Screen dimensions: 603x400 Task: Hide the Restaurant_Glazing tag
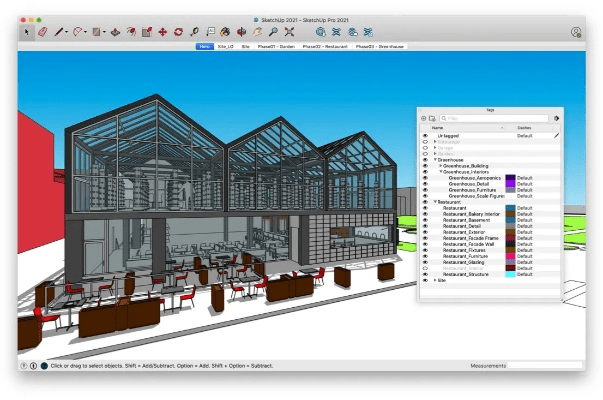tap(425, 262)
